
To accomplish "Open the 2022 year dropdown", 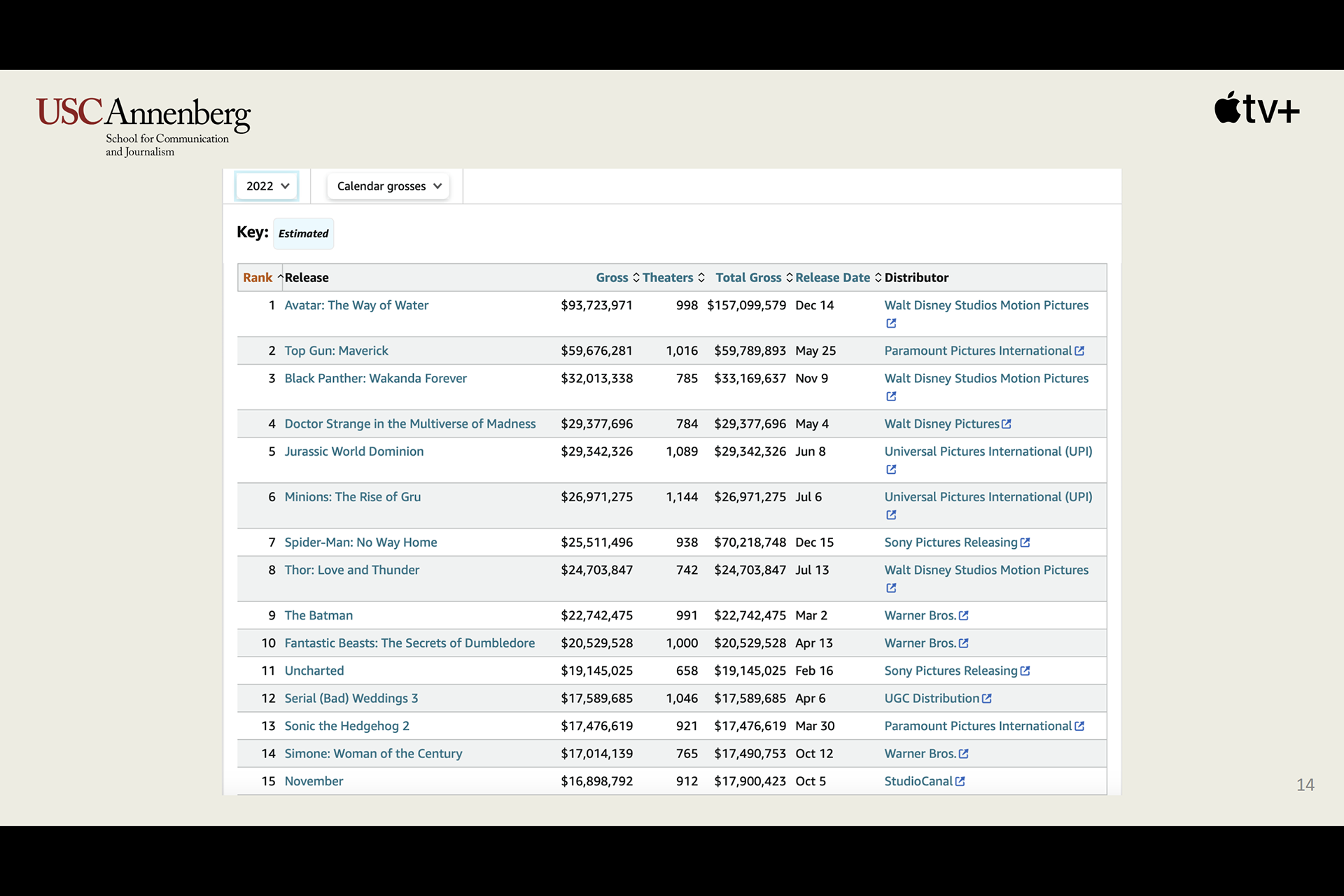I will (267, 186).
